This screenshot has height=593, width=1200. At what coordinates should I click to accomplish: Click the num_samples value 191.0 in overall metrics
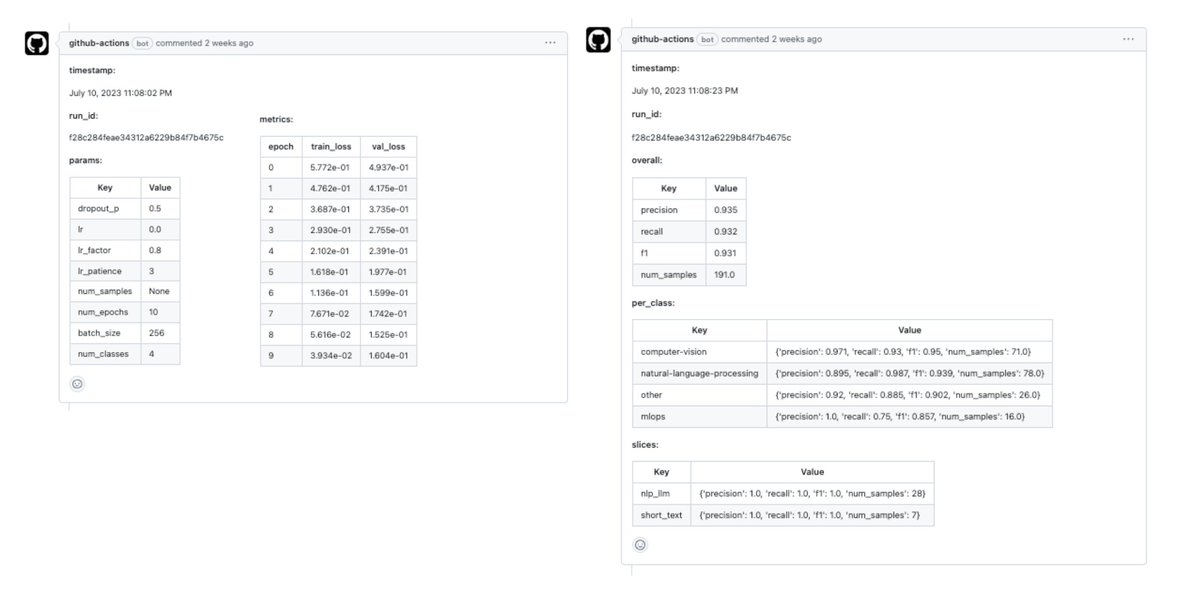(x=725, y=275)
